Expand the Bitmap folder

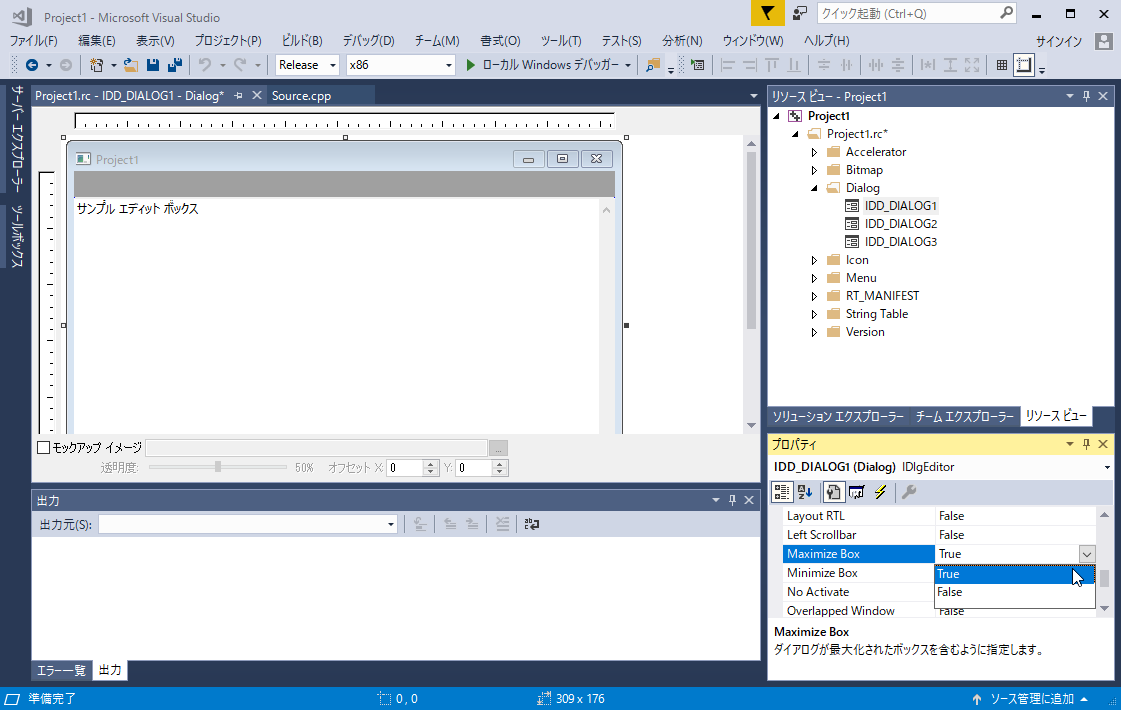[814, 170]
